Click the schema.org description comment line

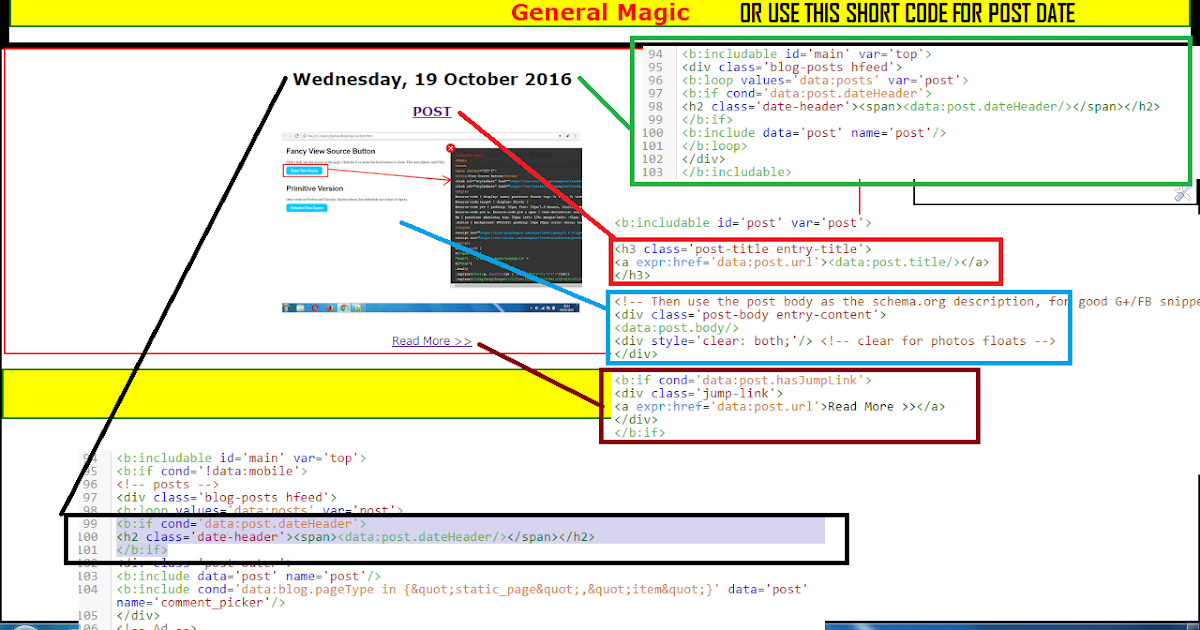tap(906, 301)
